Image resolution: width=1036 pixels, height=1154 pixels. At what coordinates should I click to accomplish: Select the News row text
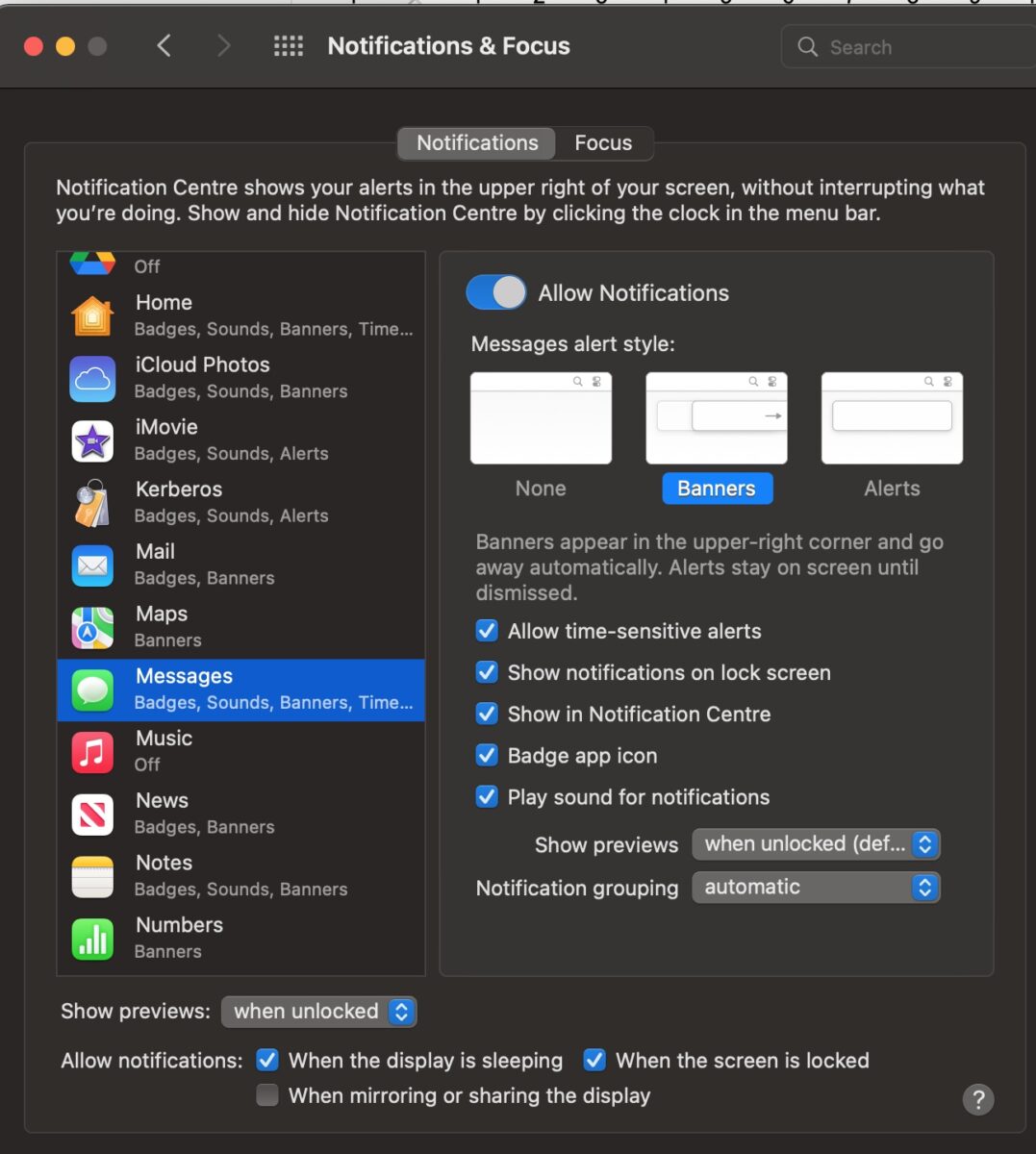204,814
